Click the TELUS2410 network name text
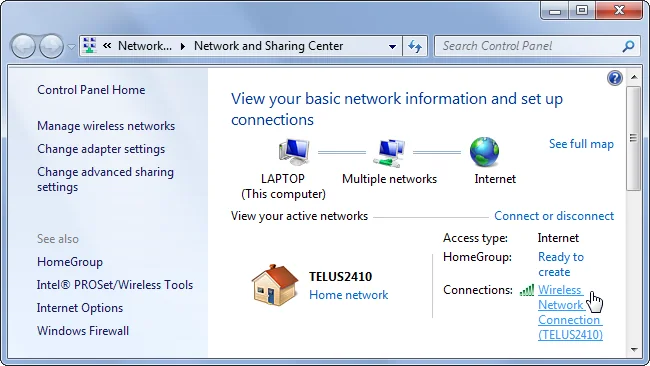Screen dimensions: 650x366 340,276
